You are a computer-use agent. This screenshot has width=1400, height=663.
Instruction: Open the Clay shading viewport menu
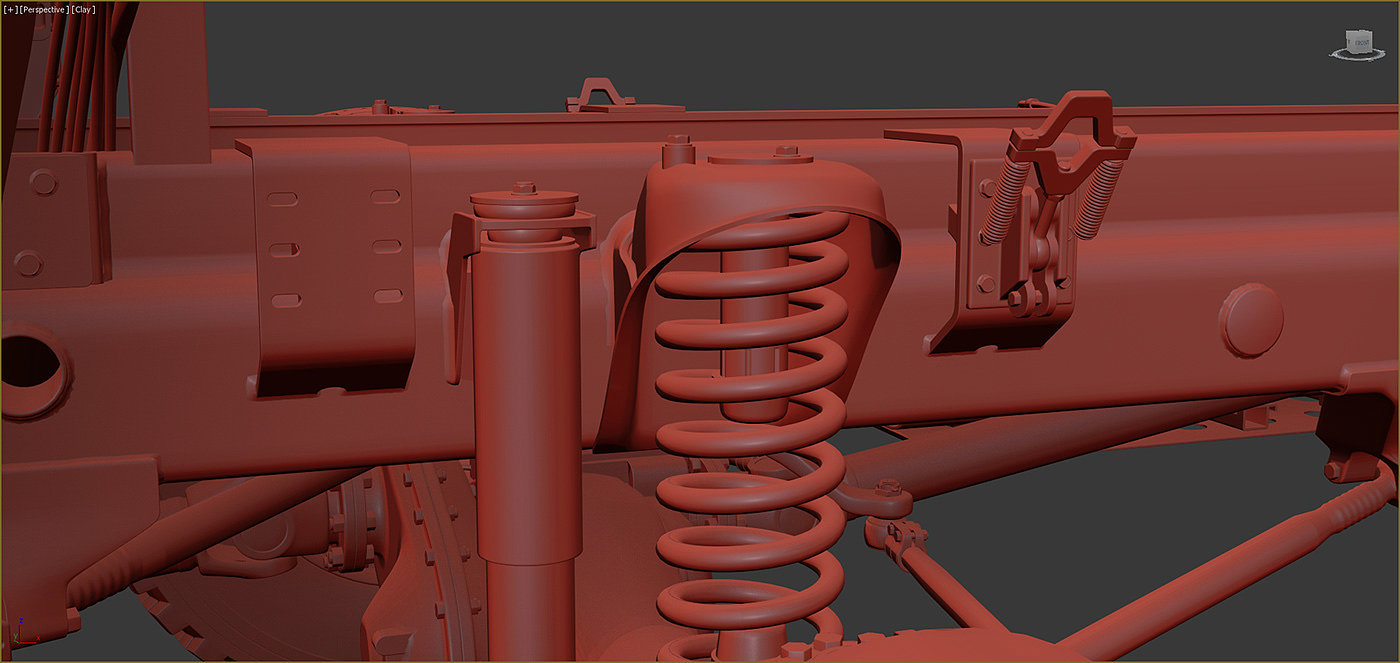click(82, 10)
